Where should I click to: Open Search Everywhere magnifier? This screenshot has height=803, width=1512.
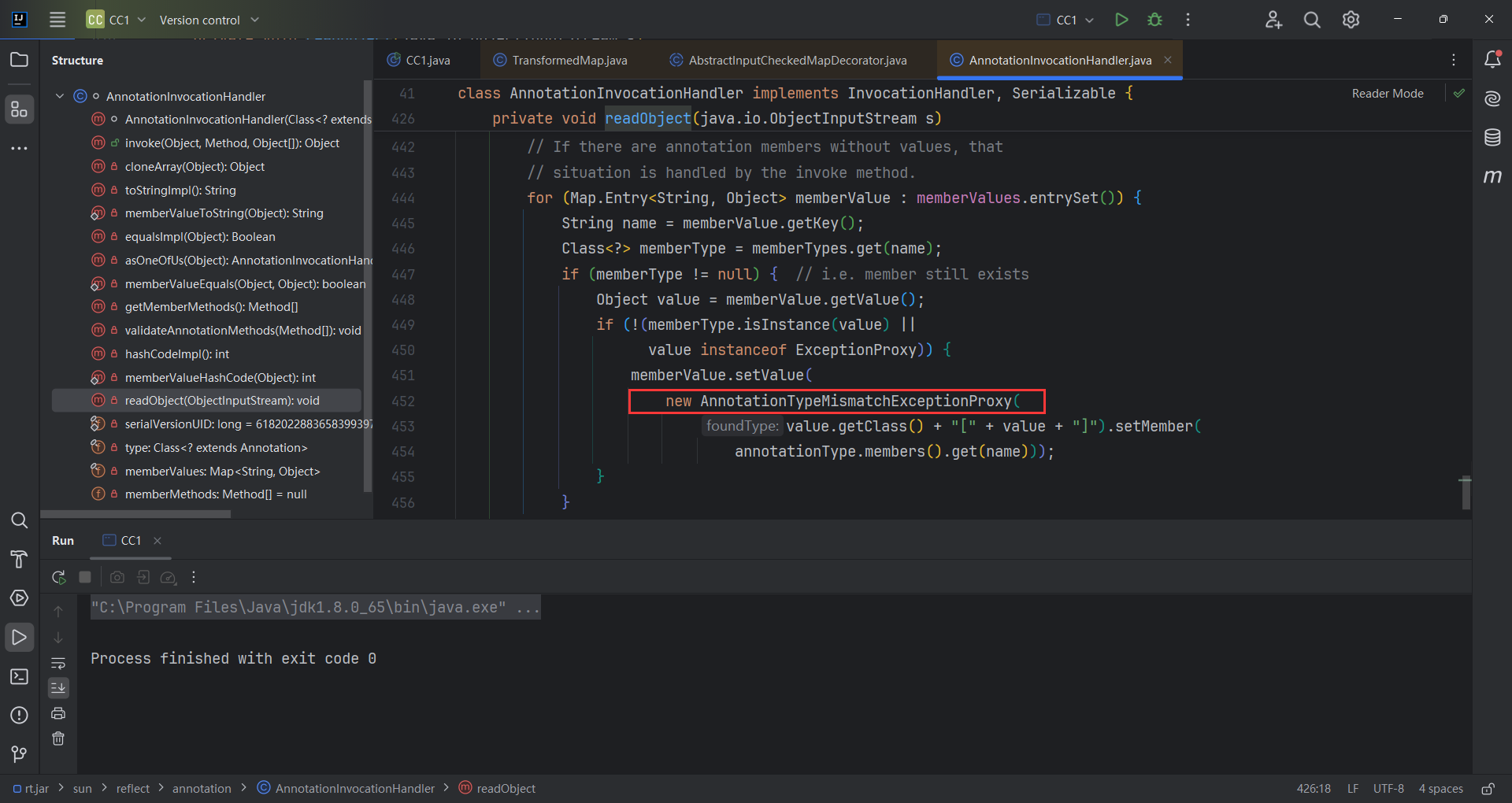pyautogui.click(x=1312, y=20)
